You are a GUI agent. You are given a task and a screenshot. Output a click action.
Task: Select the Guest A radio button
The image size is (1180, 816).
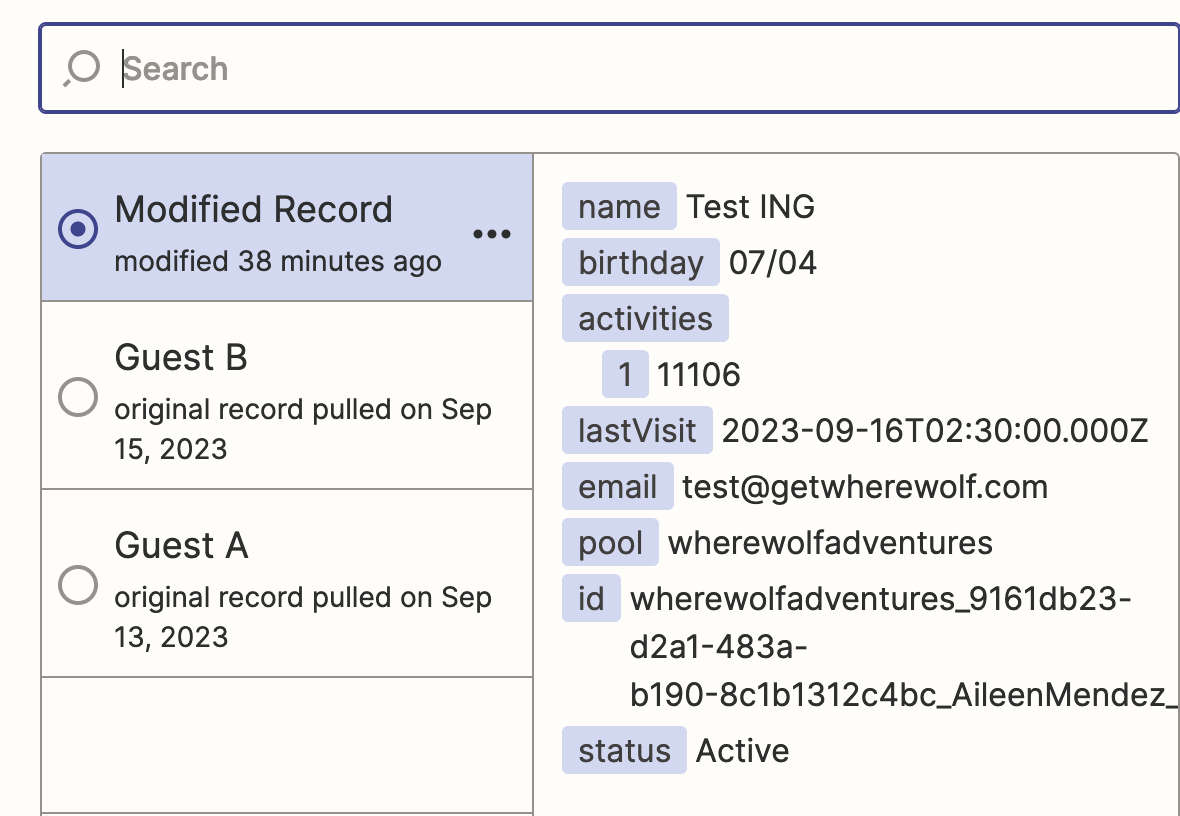pyautogui.click(x=78, y=585)
